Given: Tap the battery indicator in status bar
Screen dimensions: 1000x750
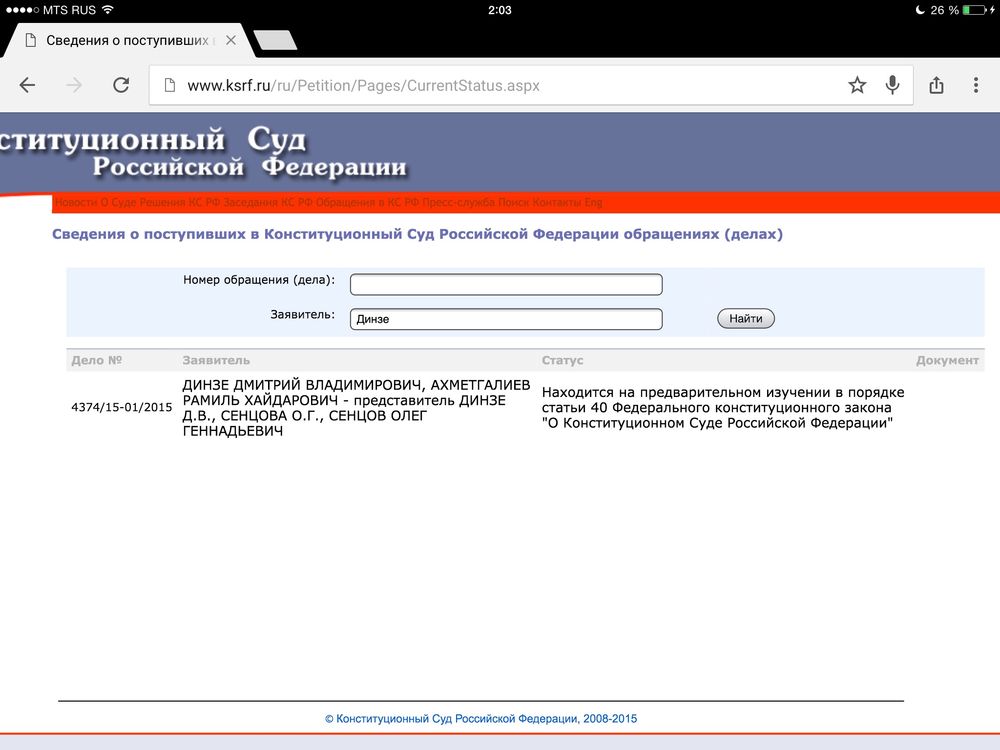Looking at the screenshot, I should (973, 10).
